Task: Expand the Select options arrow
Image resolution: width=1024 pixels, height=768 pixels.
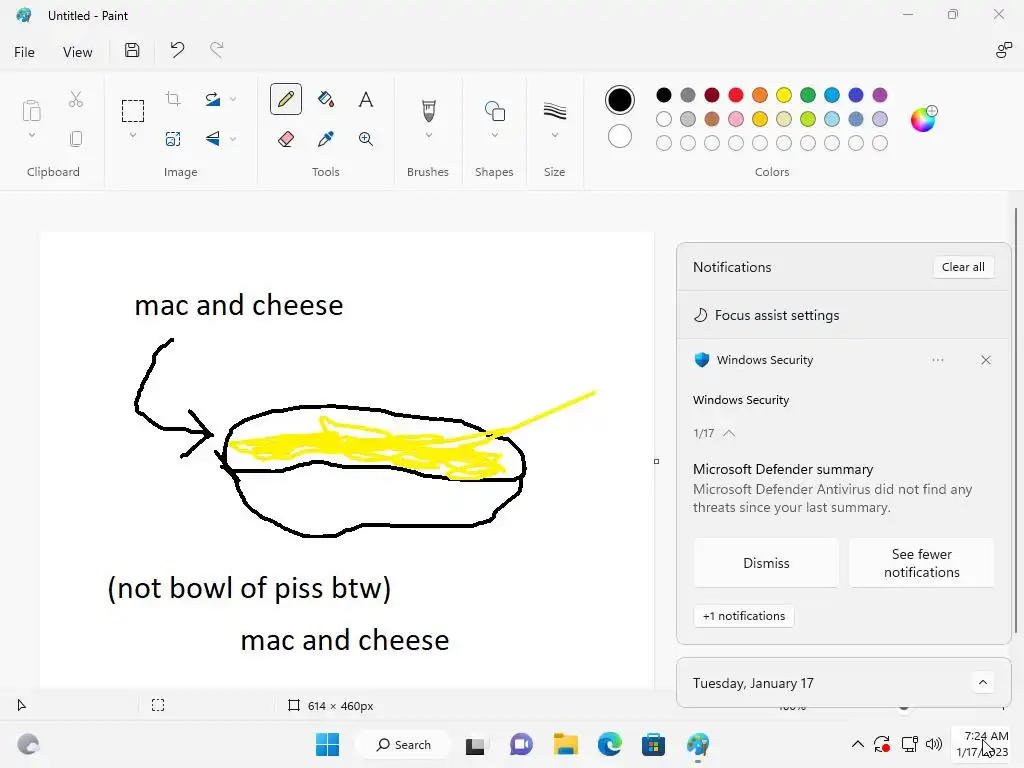Action: coord(133,135)
